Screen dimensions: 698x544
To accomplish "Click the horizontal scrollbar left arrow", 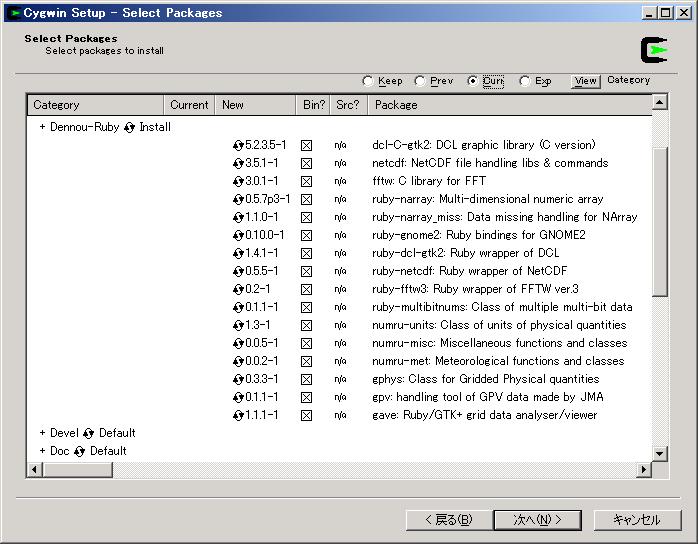I will pyautogui.click(x=35, y=470).
